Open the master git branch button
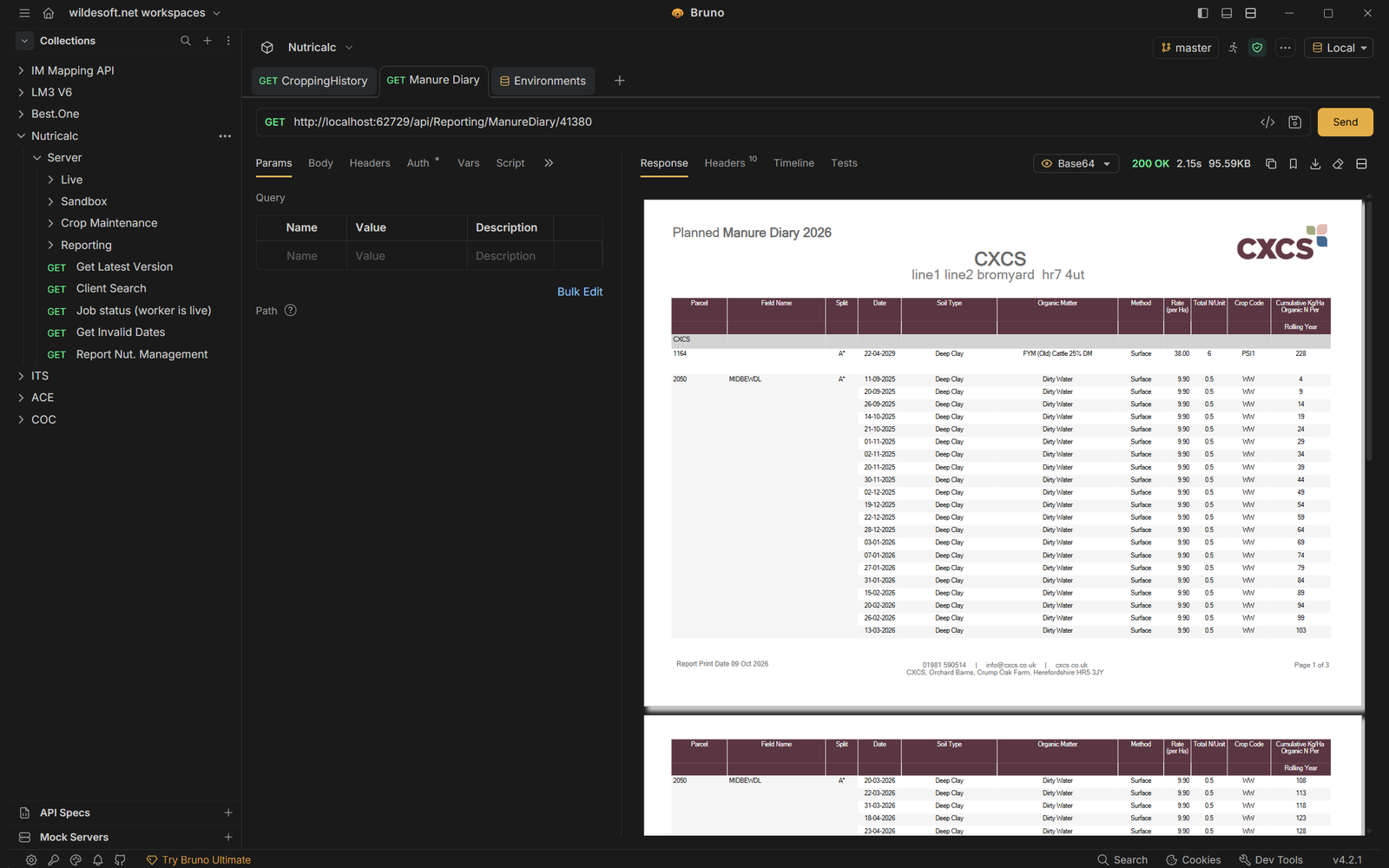Screen dimensions: 1389x868 click(x=1186, y=48)
